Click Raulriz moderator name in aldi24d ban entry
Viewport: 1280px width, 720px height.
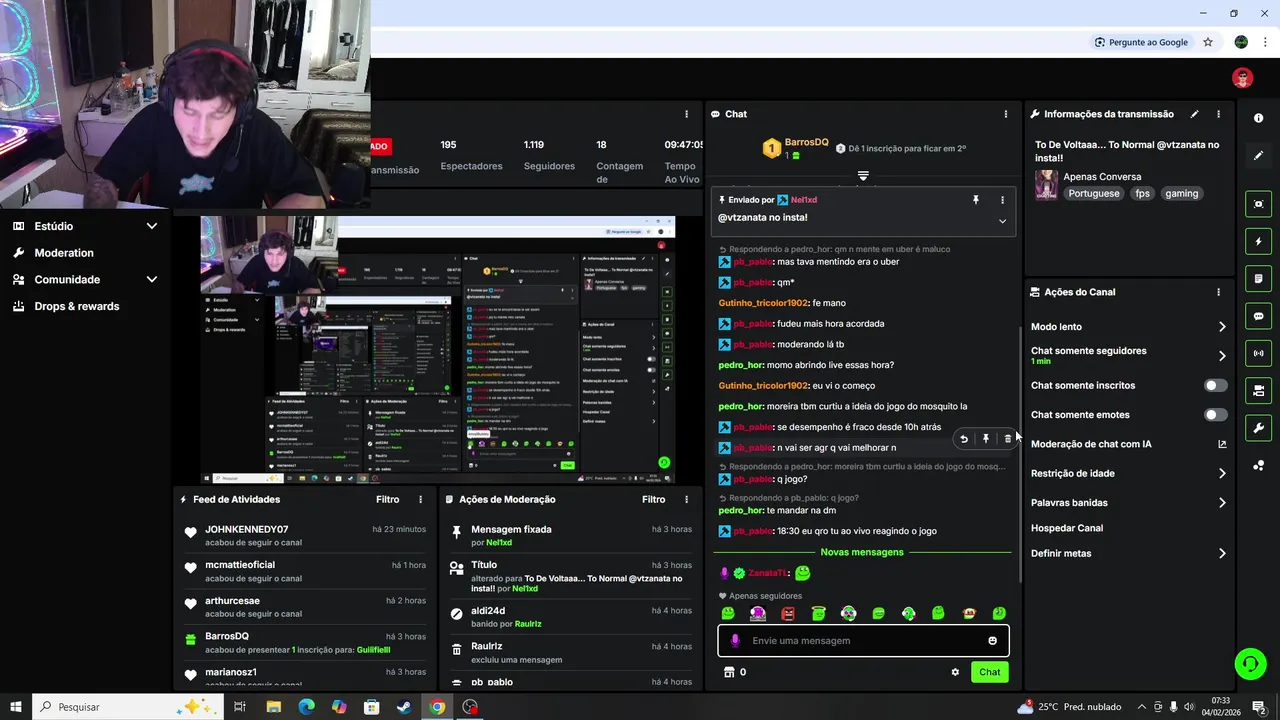coord(528,624)
